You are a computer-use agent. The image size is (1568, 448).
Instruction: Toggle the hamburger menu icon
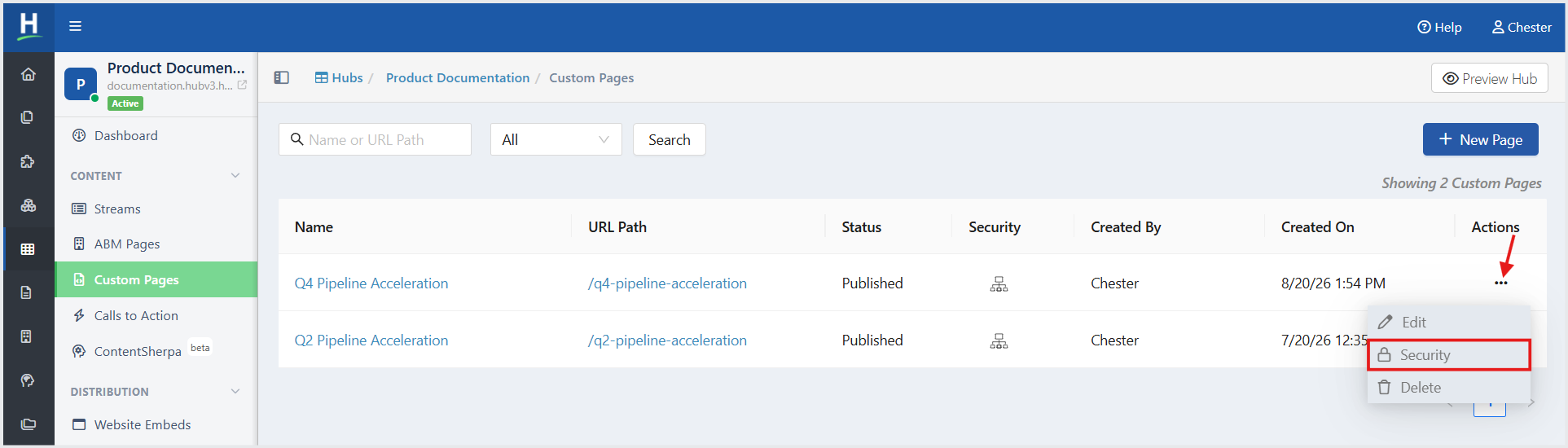coord(75,26)
